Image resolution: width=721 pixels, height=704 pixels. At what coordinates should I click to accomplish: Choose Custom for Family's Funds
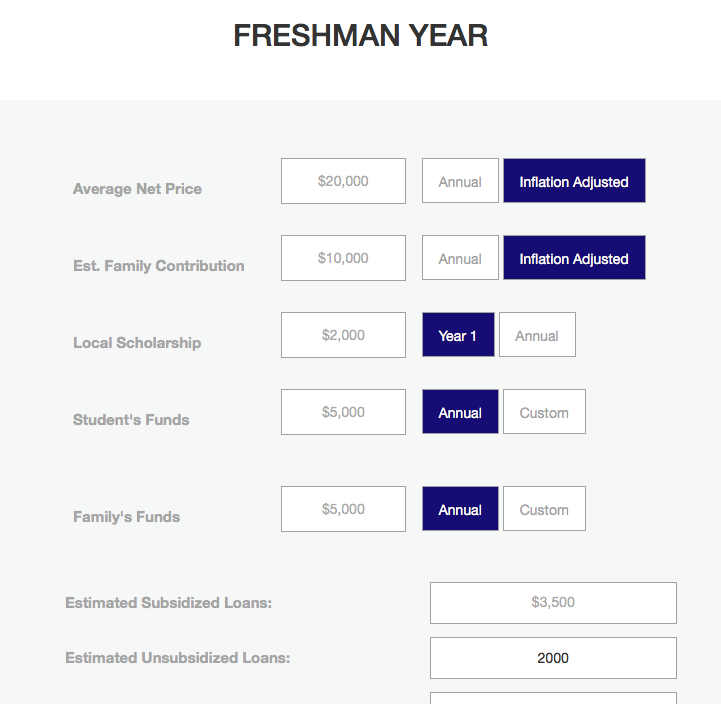(x=544, y=509)
